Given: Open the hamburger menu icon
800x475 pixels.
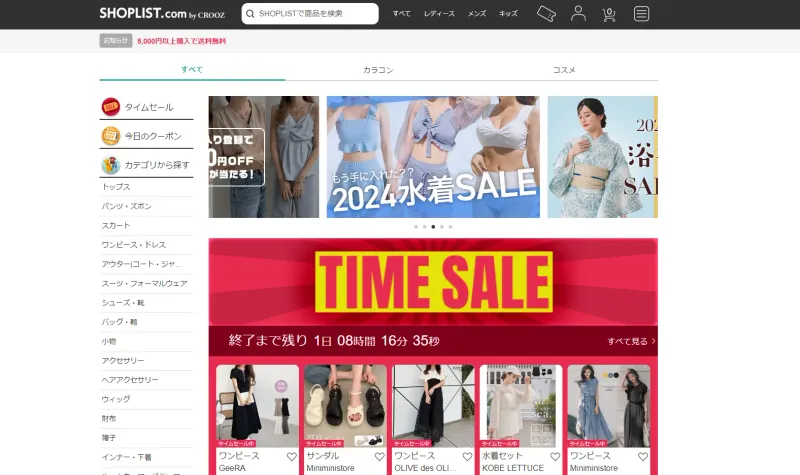Looking at the screenshot, I should click(x=641, y=14).
